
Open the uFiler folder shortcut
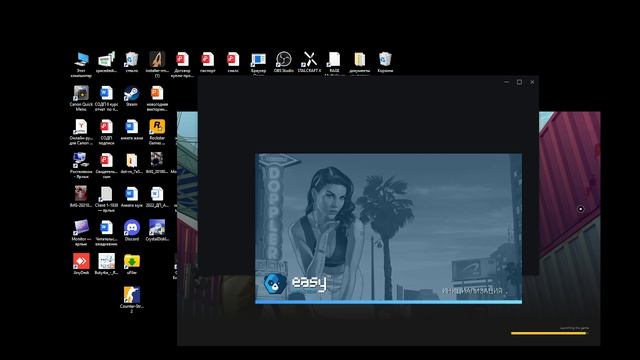(x=131, y=264)
